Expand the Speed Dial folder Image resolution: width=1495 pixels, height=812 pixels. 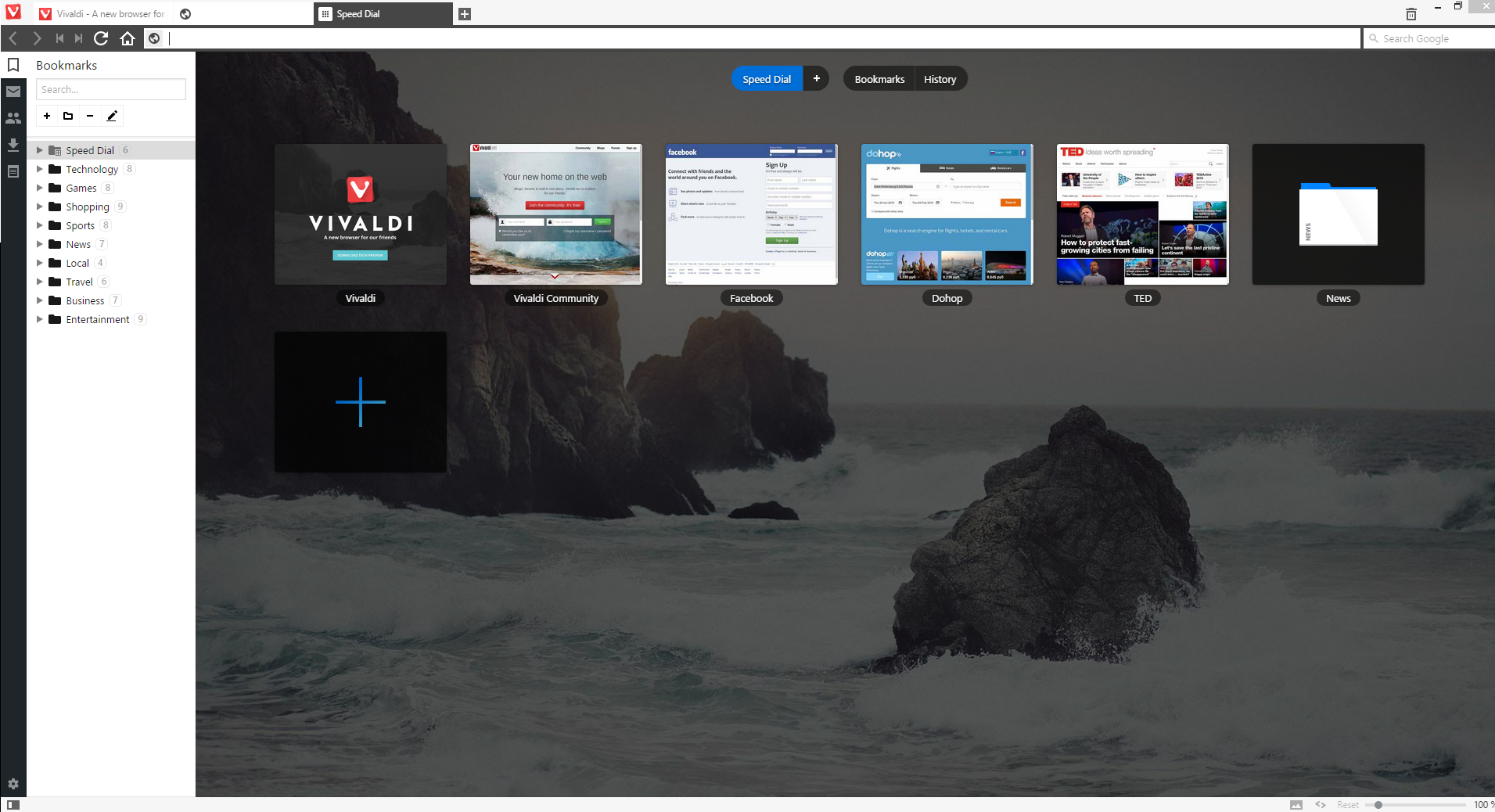click(x=39, y=150)
